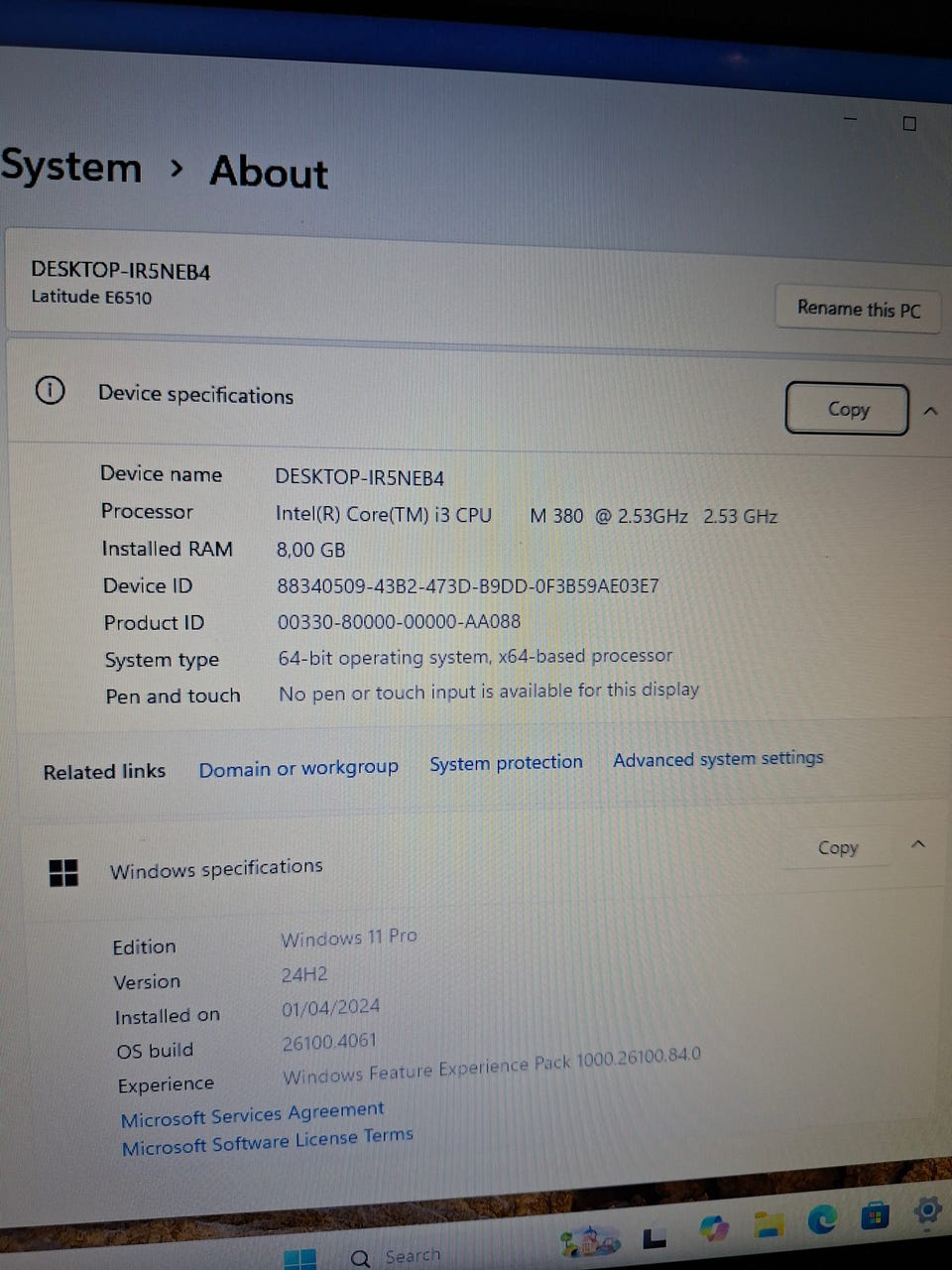952x1270 pixels.
Task: Click the Installed RAM label
Action: click(167, 549)
